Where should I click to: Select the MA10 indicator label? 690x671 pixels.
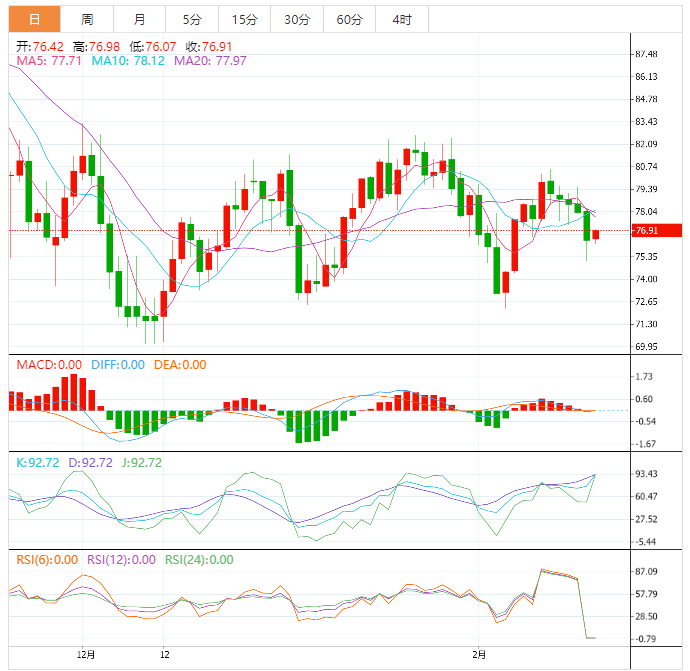128,61
